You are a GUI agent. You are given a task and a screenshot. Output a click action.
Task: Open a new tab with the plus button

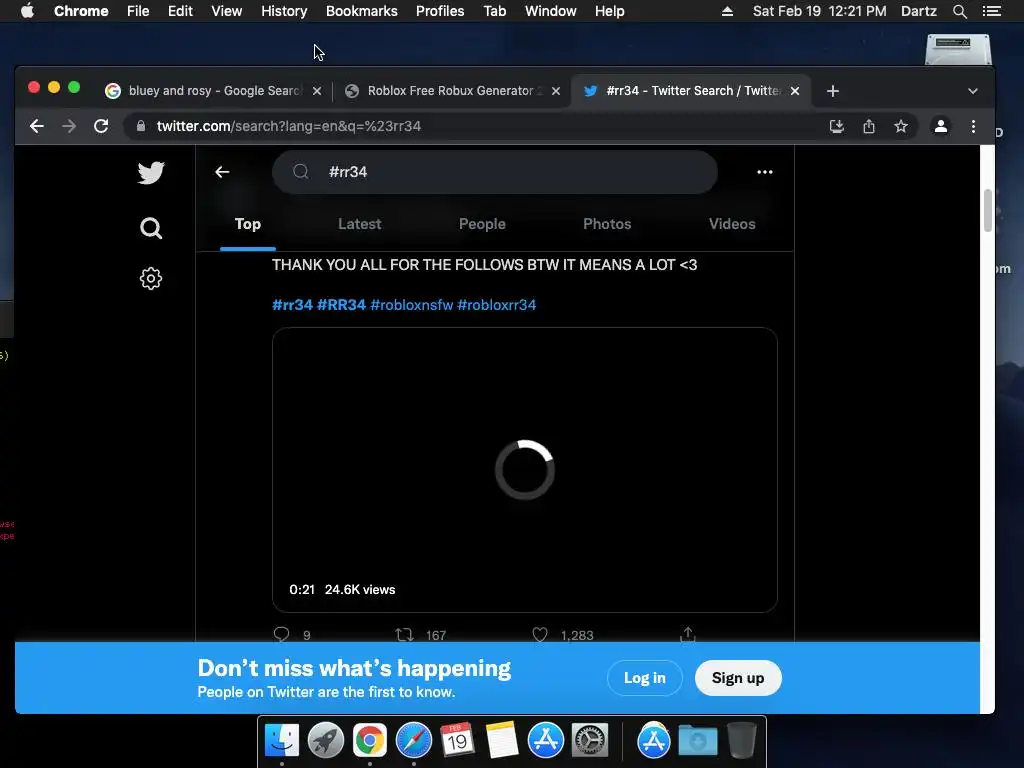[833, 91]
